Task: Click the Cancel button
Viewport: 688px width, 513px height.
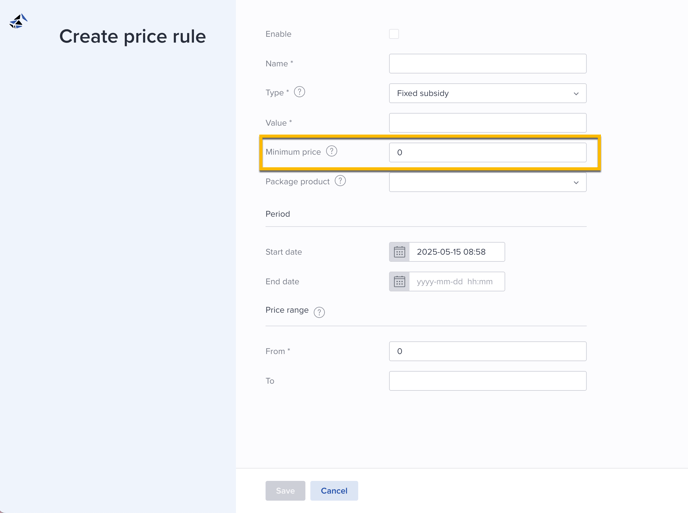Action: click(334, 491)
